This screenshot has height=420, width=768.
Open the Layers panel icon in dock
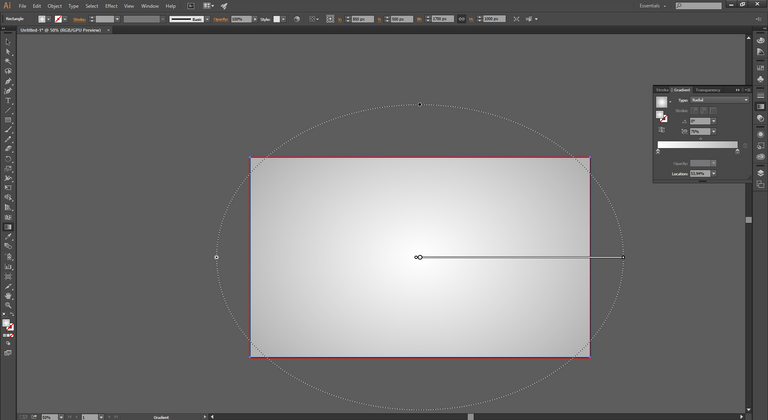760,173
